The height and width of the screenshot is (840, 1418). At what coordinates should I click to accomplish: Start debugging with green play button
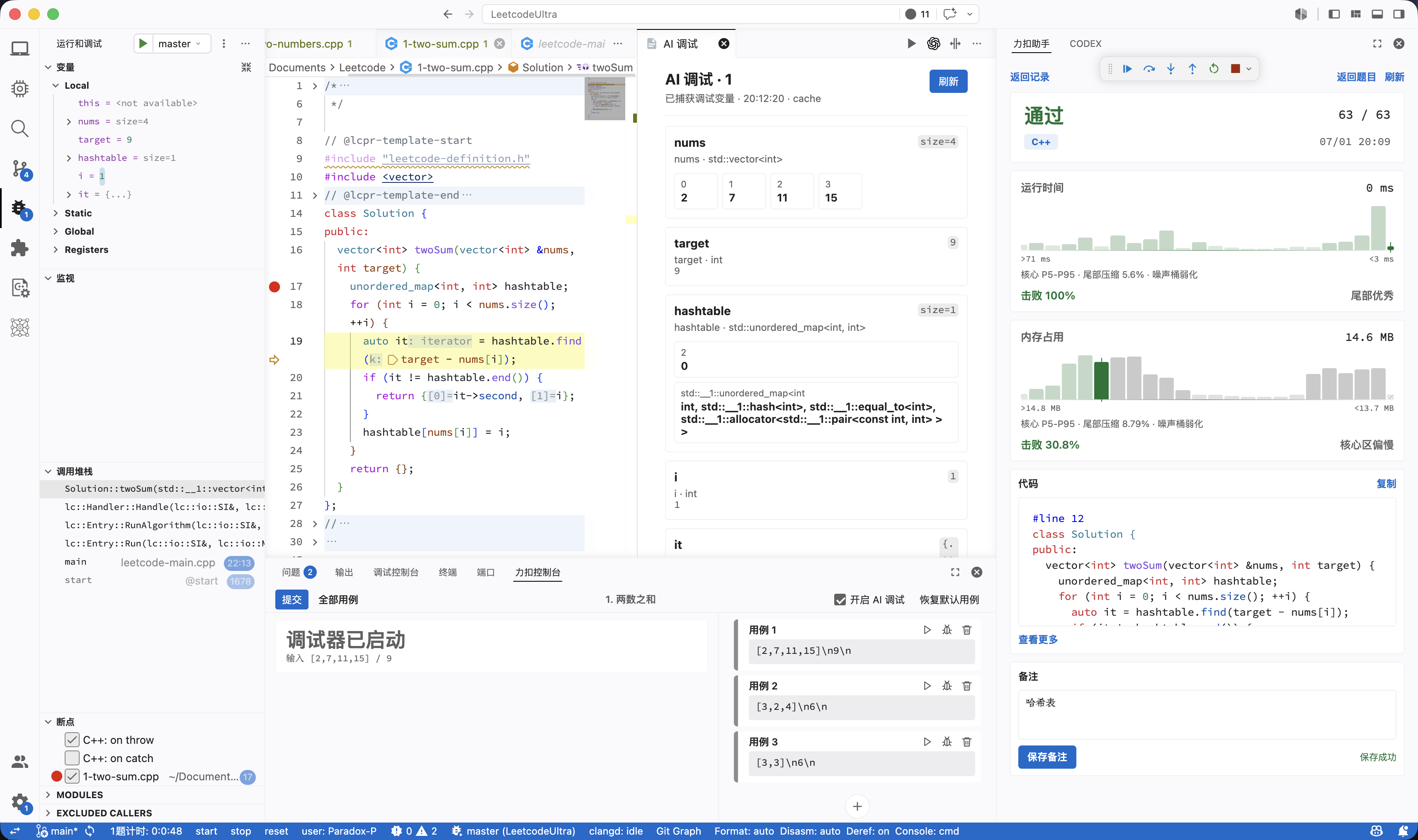(143, 44)
